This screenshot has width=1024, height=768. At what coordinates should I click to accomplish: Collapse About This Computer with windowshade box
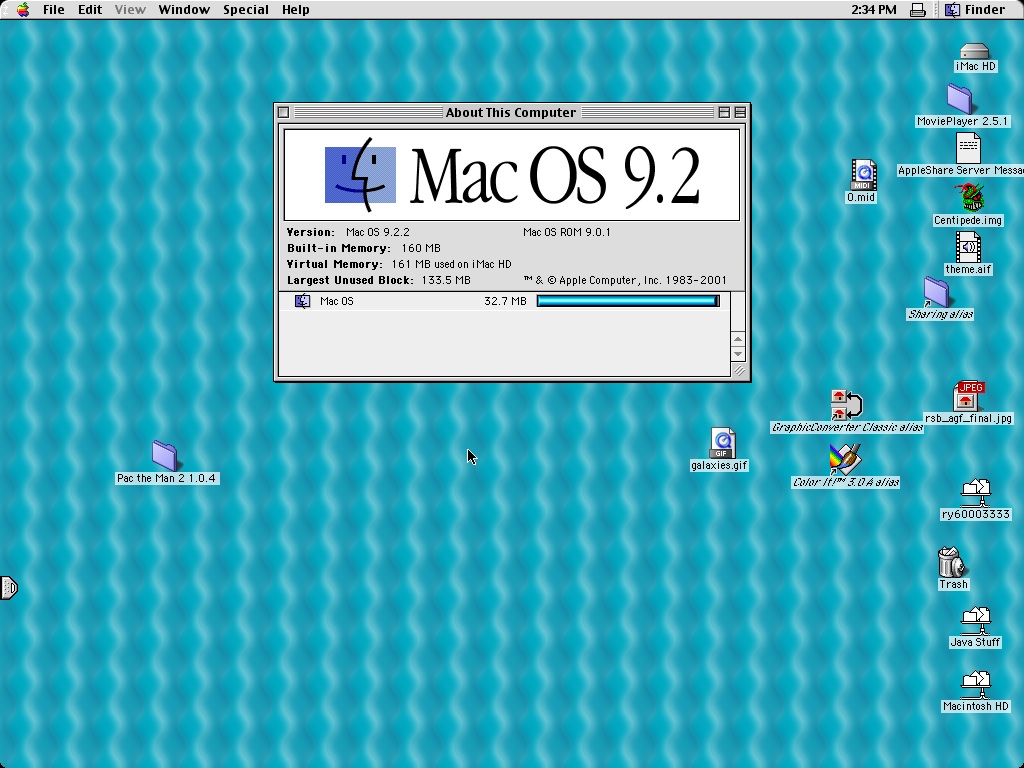pyautogui.click(x=740, y=112)
